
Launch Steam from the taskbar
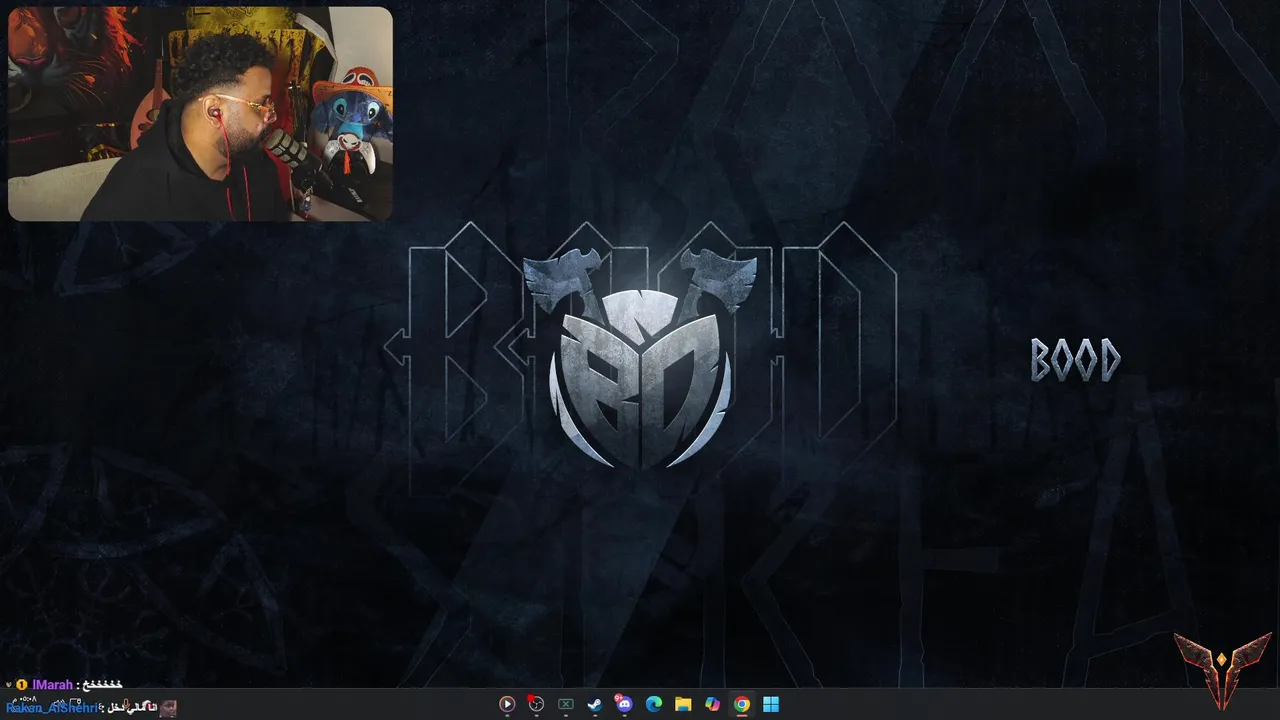click(x=594, y=704)
